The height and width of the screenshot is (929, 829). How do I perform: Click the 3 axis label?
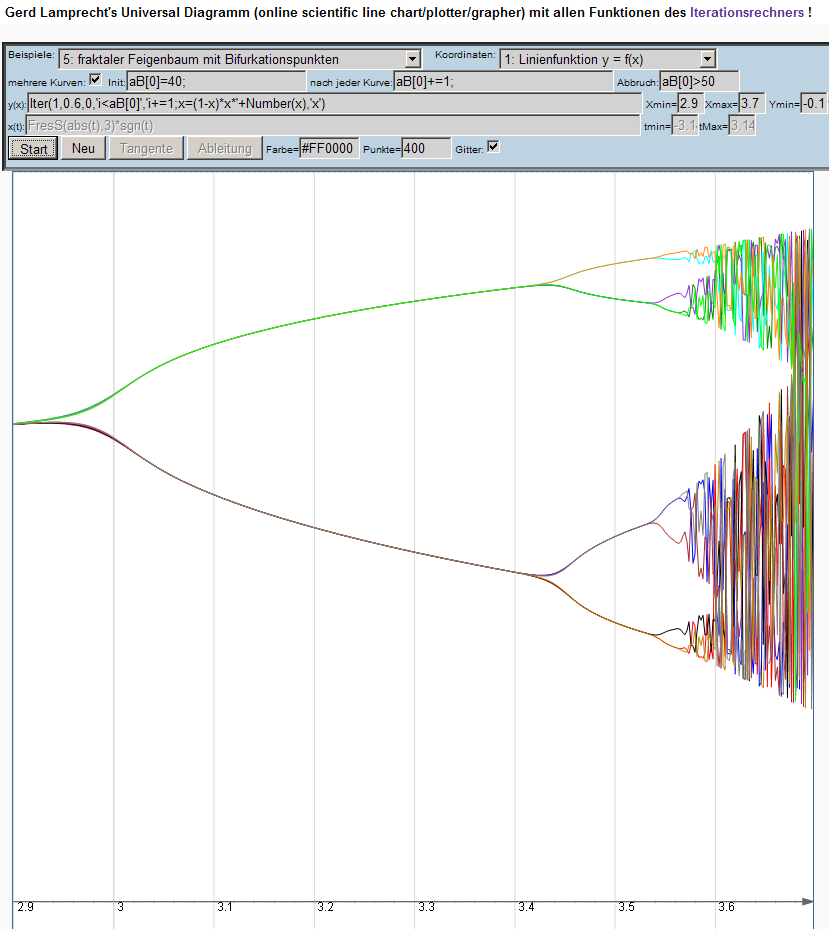click(x=120, y=907)
